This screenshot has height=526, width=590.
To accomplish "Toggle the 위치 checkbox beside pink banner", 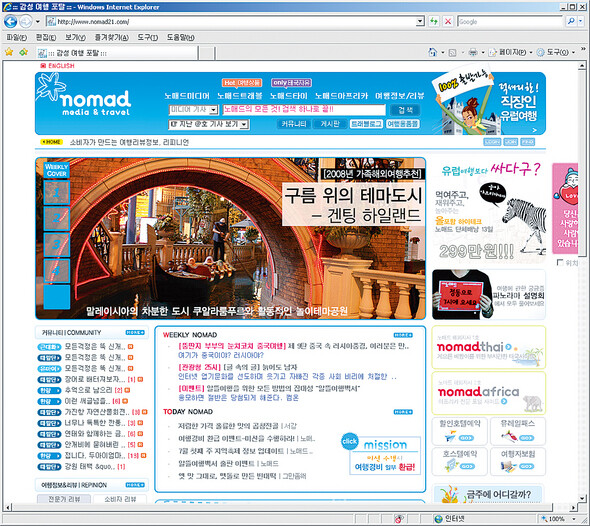I will 560,262.
